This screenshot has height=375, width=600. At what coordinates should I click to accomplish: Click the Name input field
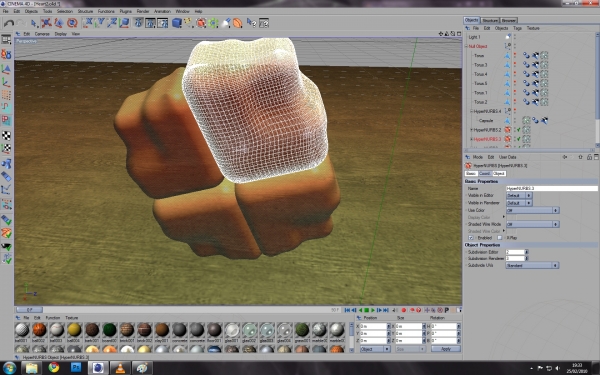tap(551, 188)
